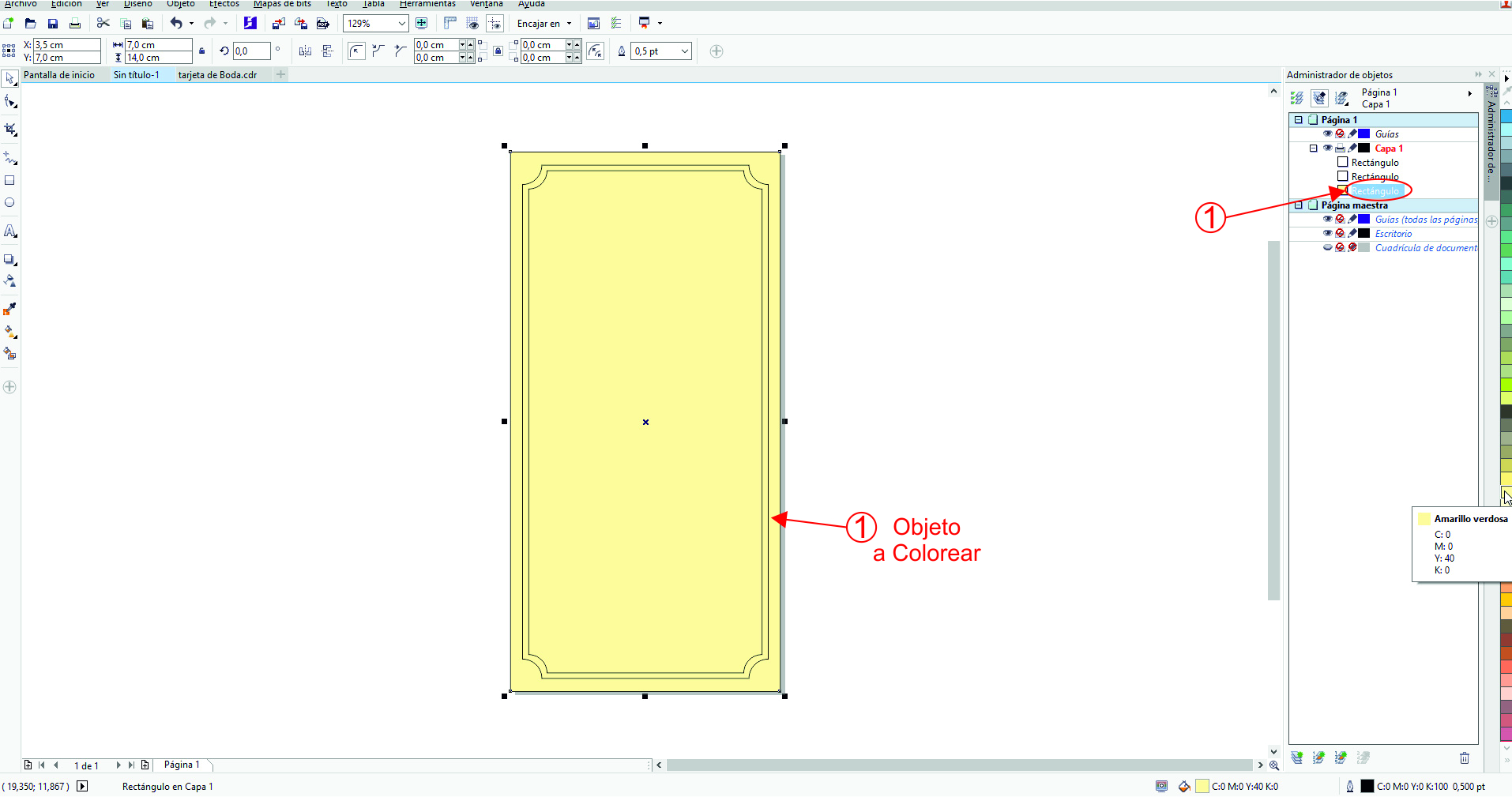Select the Transparency tool
This screenshot has width=1512, height=797.
coord(9,280)
